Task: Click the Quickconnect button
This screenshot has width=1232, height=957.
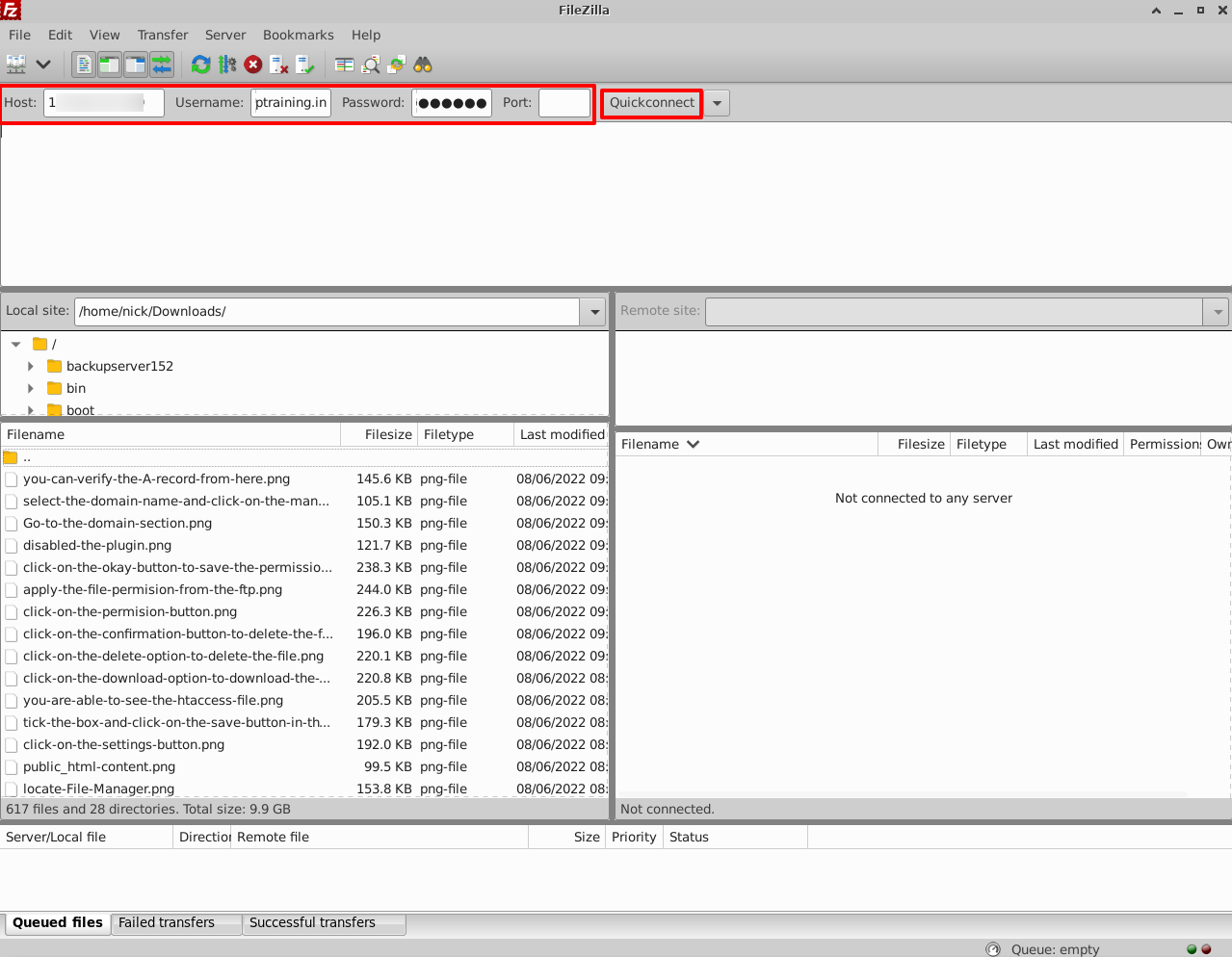Action: 652,103
